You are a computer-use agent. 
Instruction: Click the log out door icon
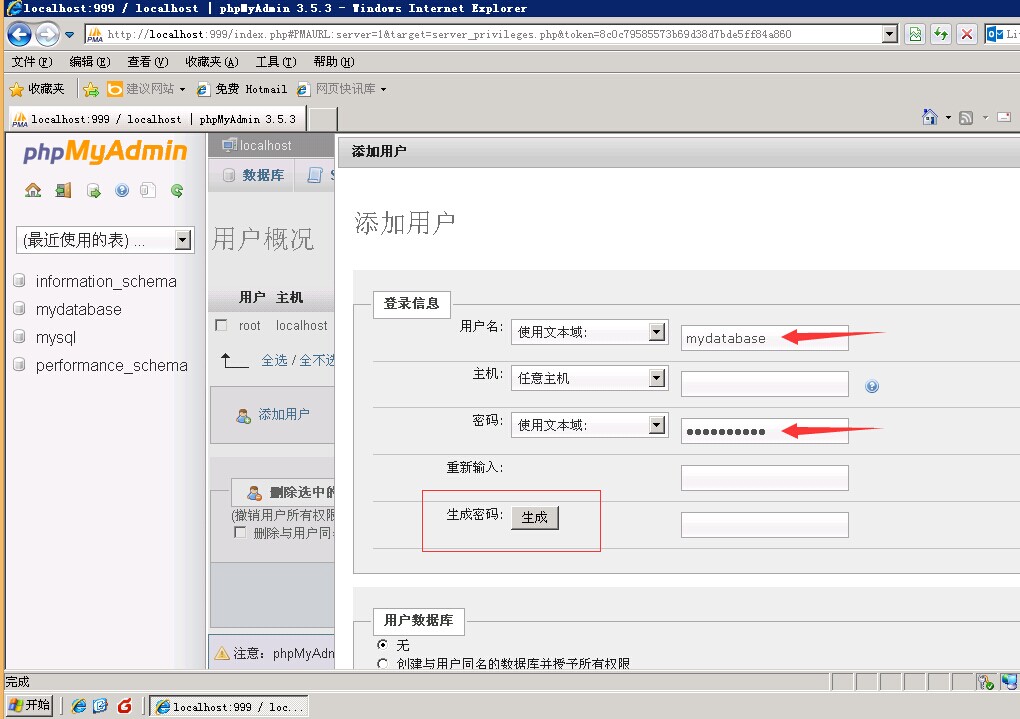tap(63, 190)
